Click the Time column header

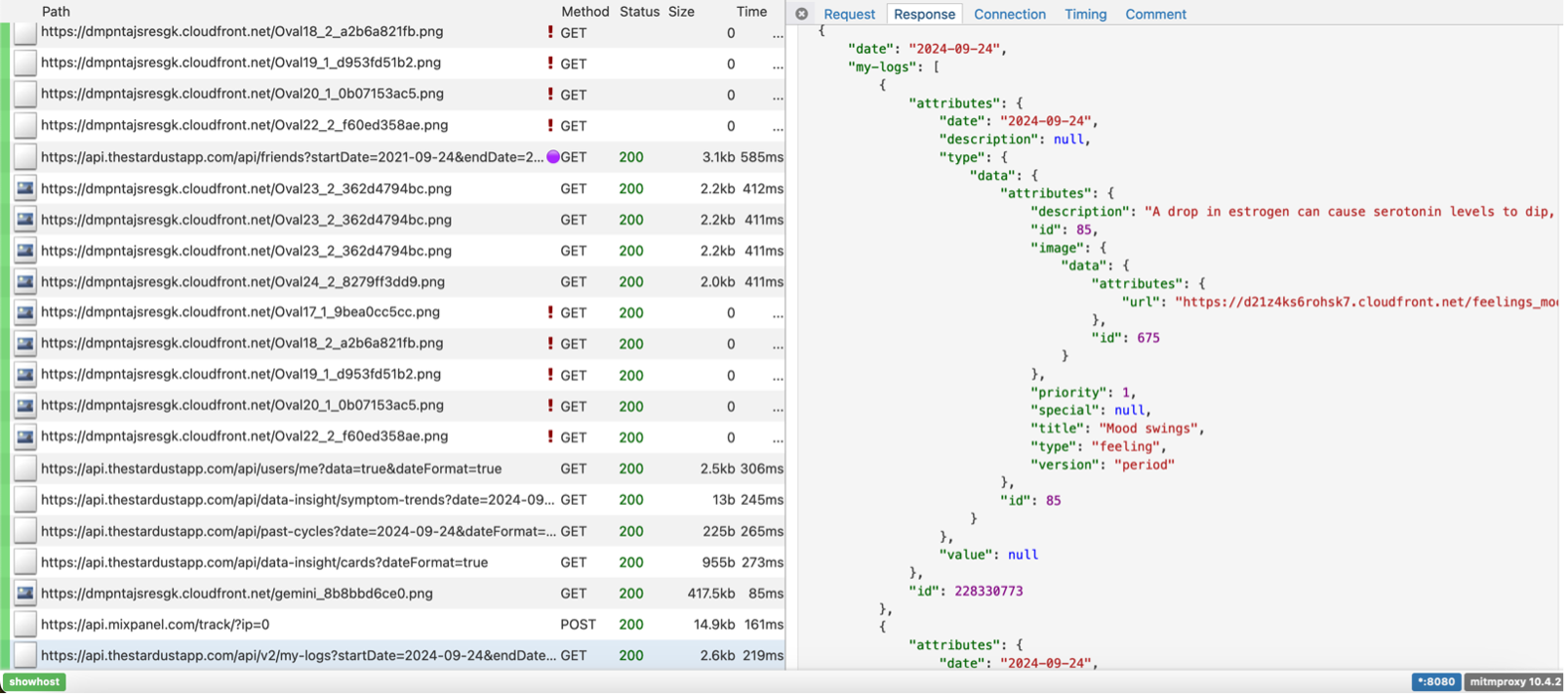tap(751, 12)
